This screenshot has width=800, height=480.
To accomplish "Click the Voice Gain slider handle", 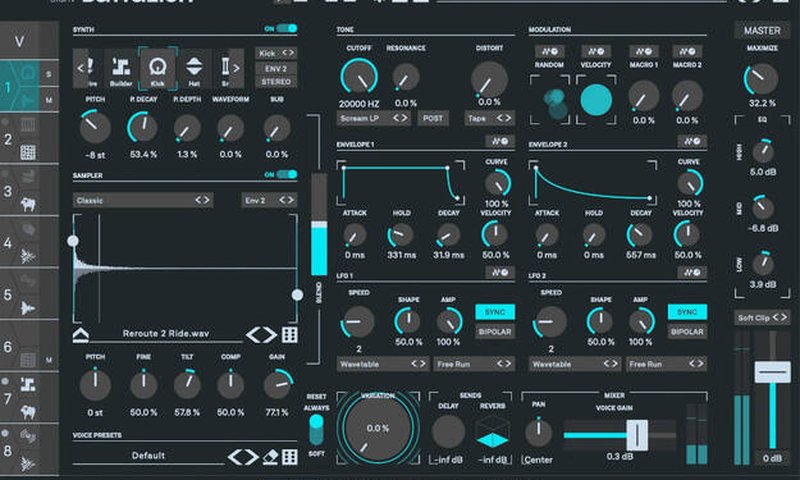I will (x=633, y=435).
